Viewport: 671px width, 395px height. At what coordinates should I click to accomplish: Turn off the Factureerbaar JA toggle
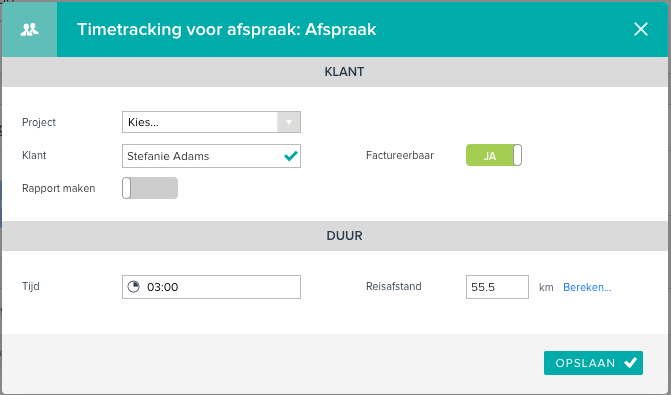click(494, 155)
